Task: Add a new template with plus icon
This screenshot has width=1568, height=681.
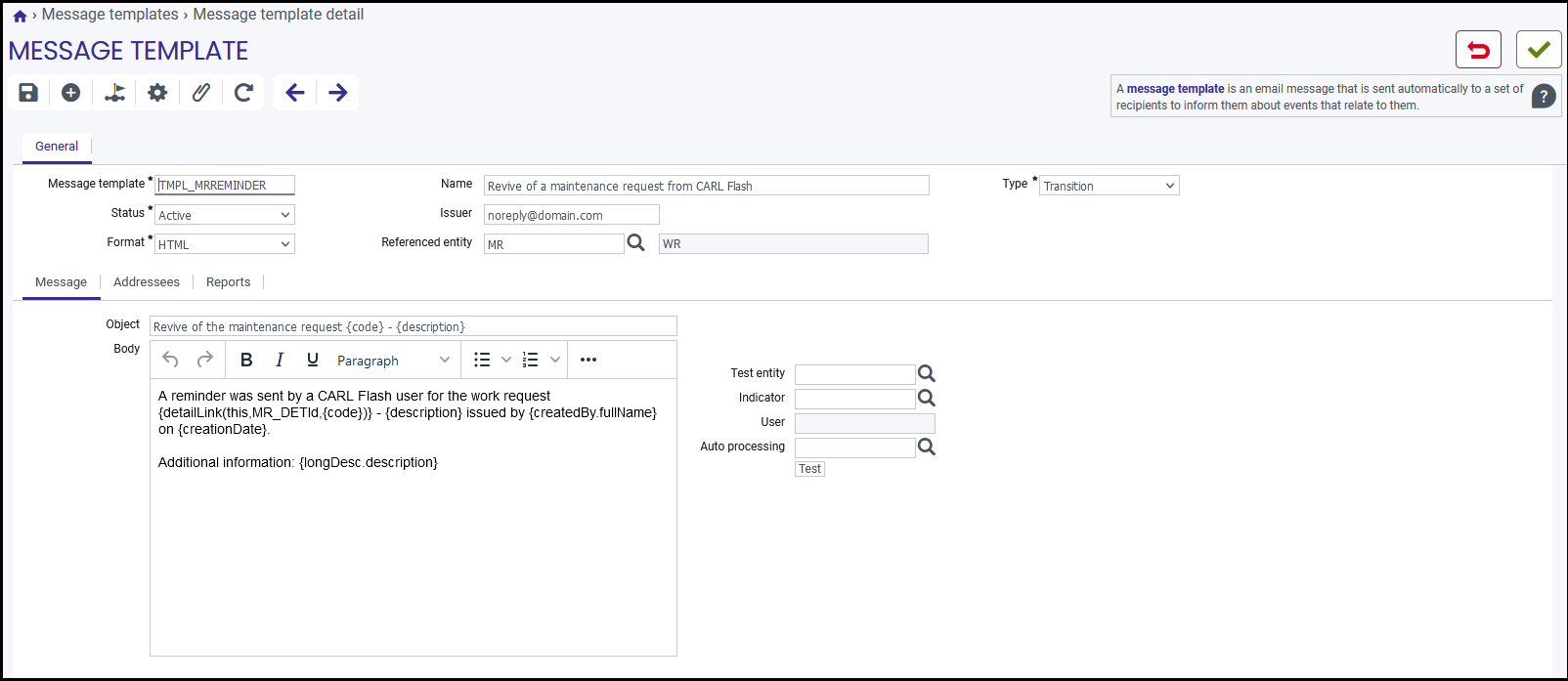Action: 70,93
